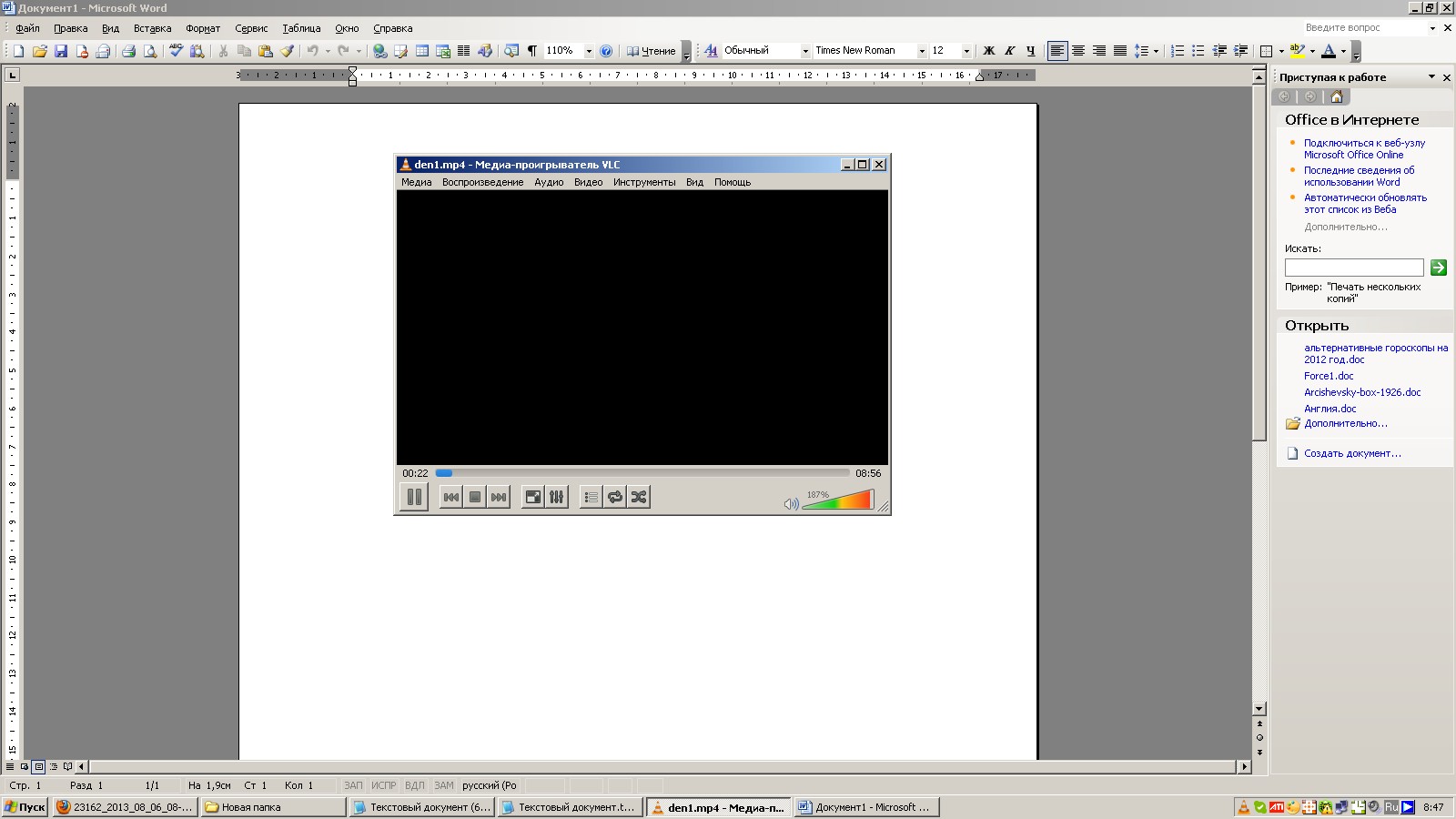Open VLC's Инструменты menu
This screenshot has width=1456, height=819.
644,182
